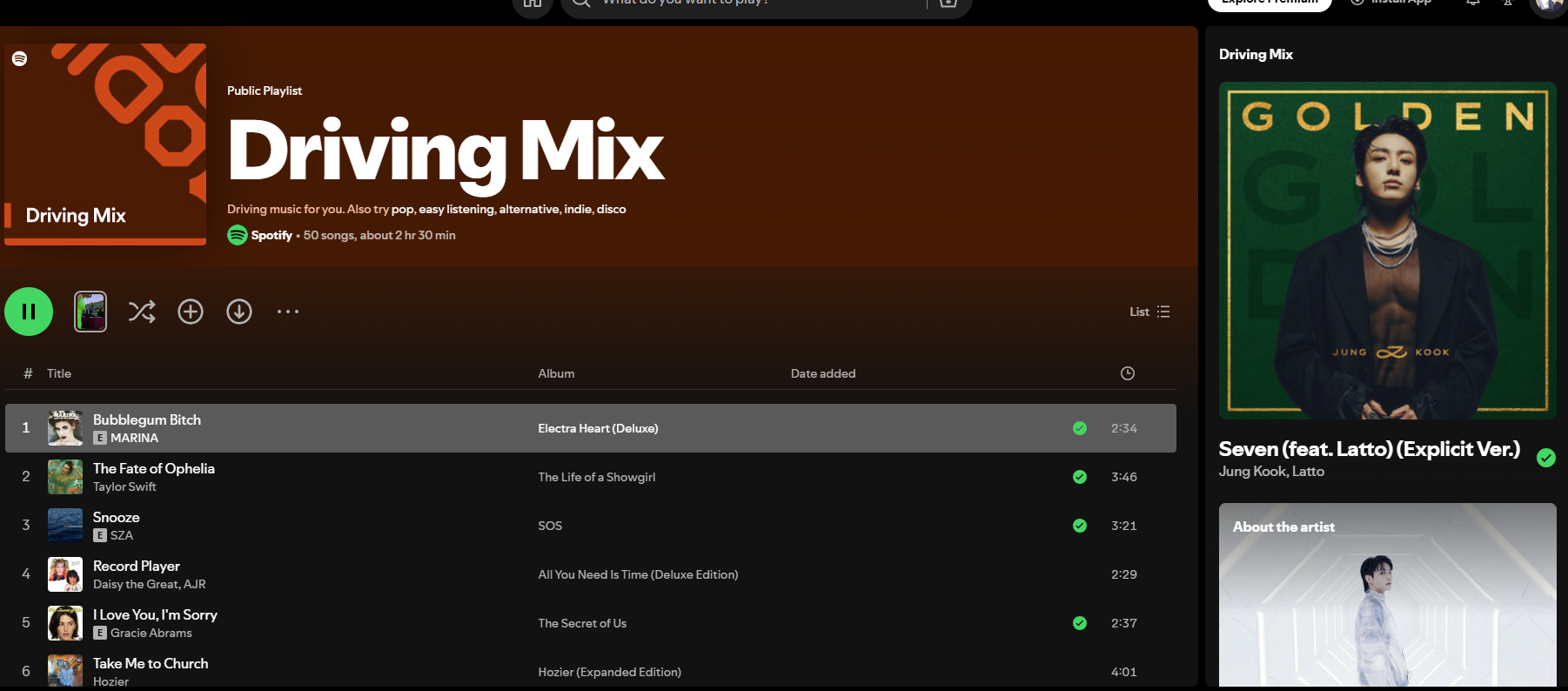Open Taylor Swift artist page link
This screenshot has width=1568, height=691.
point(124,486)
